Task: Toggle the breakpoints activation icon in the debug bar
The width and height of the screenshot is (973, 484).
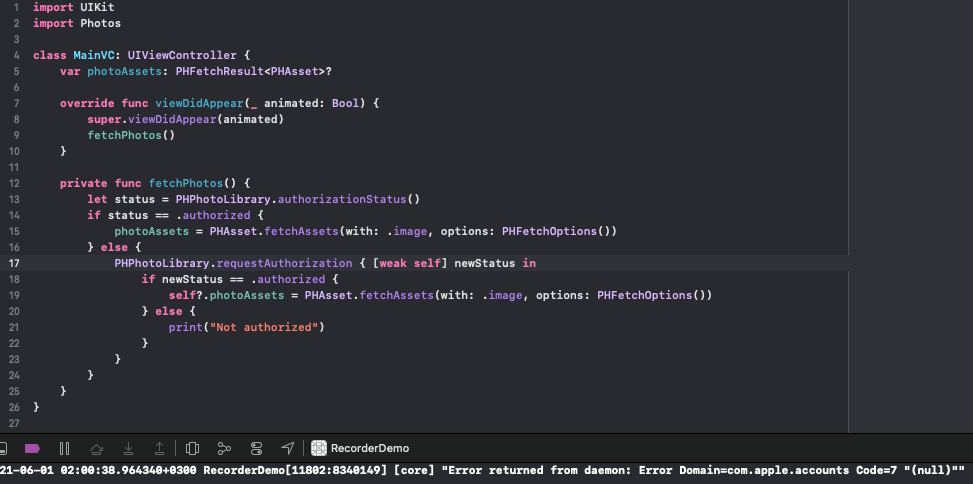Action: 32,448
